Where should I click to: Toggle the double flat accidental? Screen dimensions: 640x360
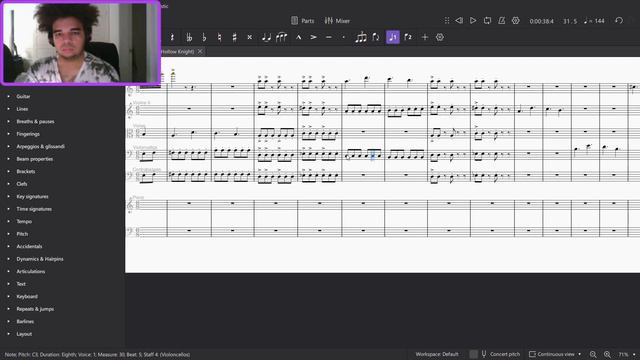tap(189, 37)
